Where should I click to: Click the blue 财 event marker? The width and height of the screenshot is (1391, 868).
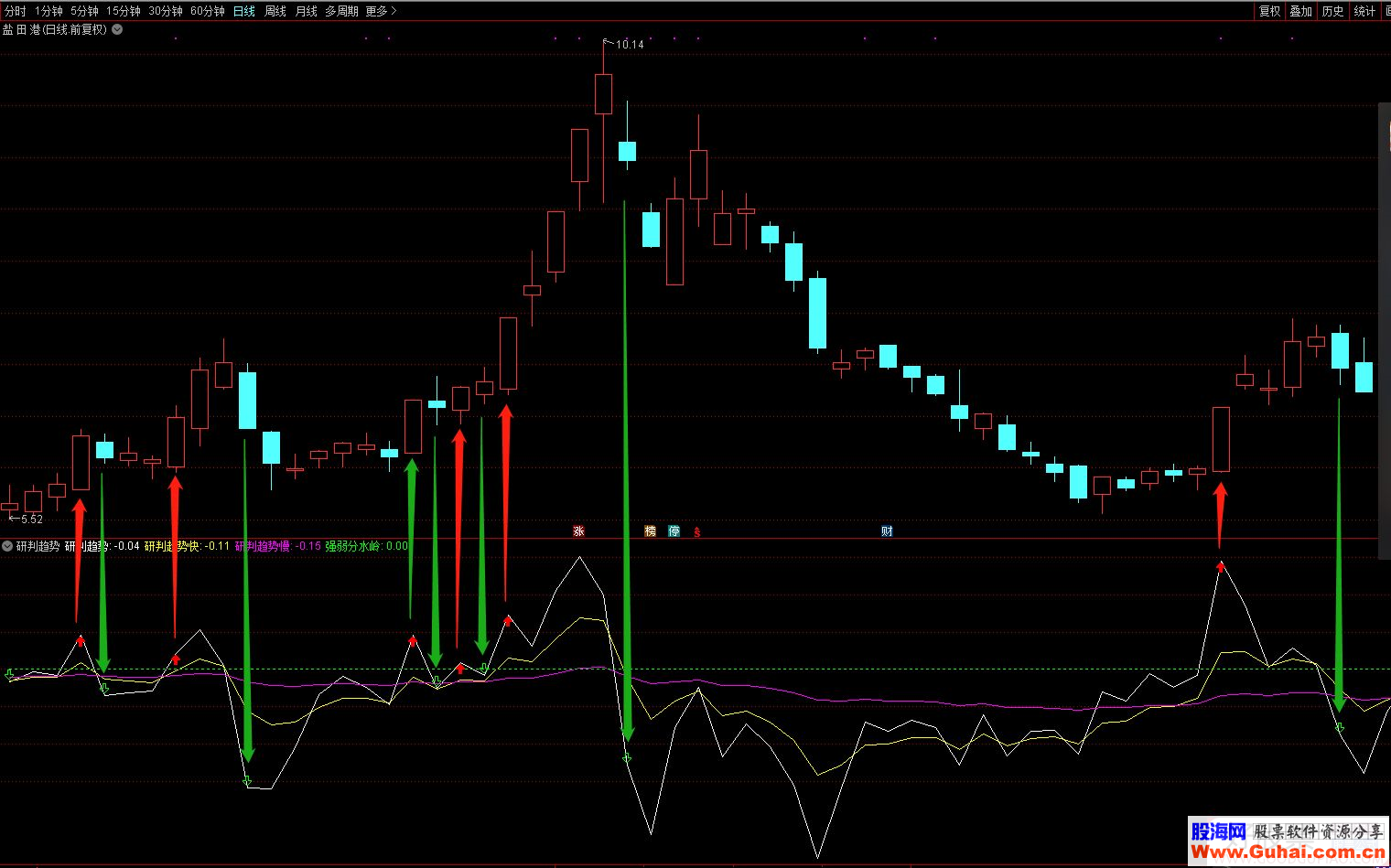pyautogui.click(x=887, y=531)
